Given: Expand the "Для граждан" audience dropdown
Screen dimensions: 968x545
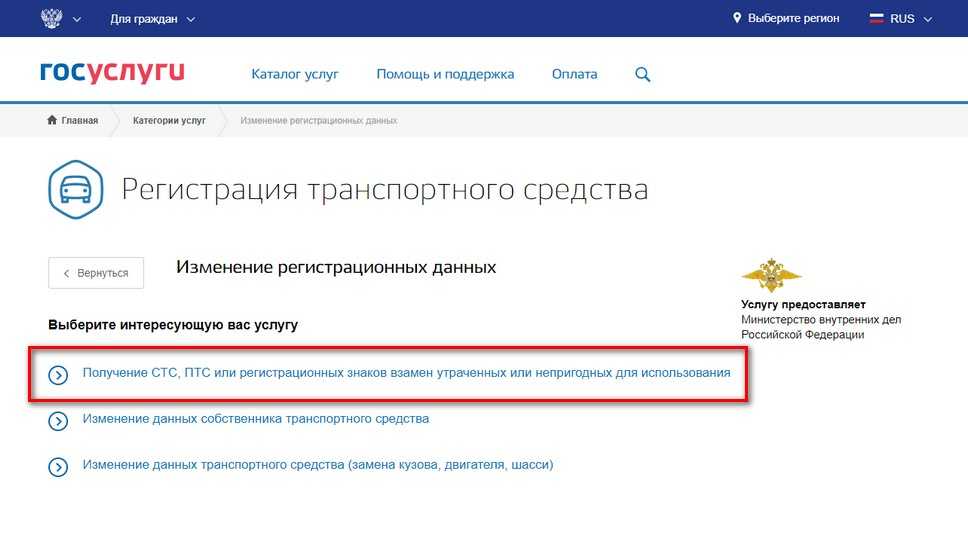Looking at the screenshot, I should pos(152,19).
